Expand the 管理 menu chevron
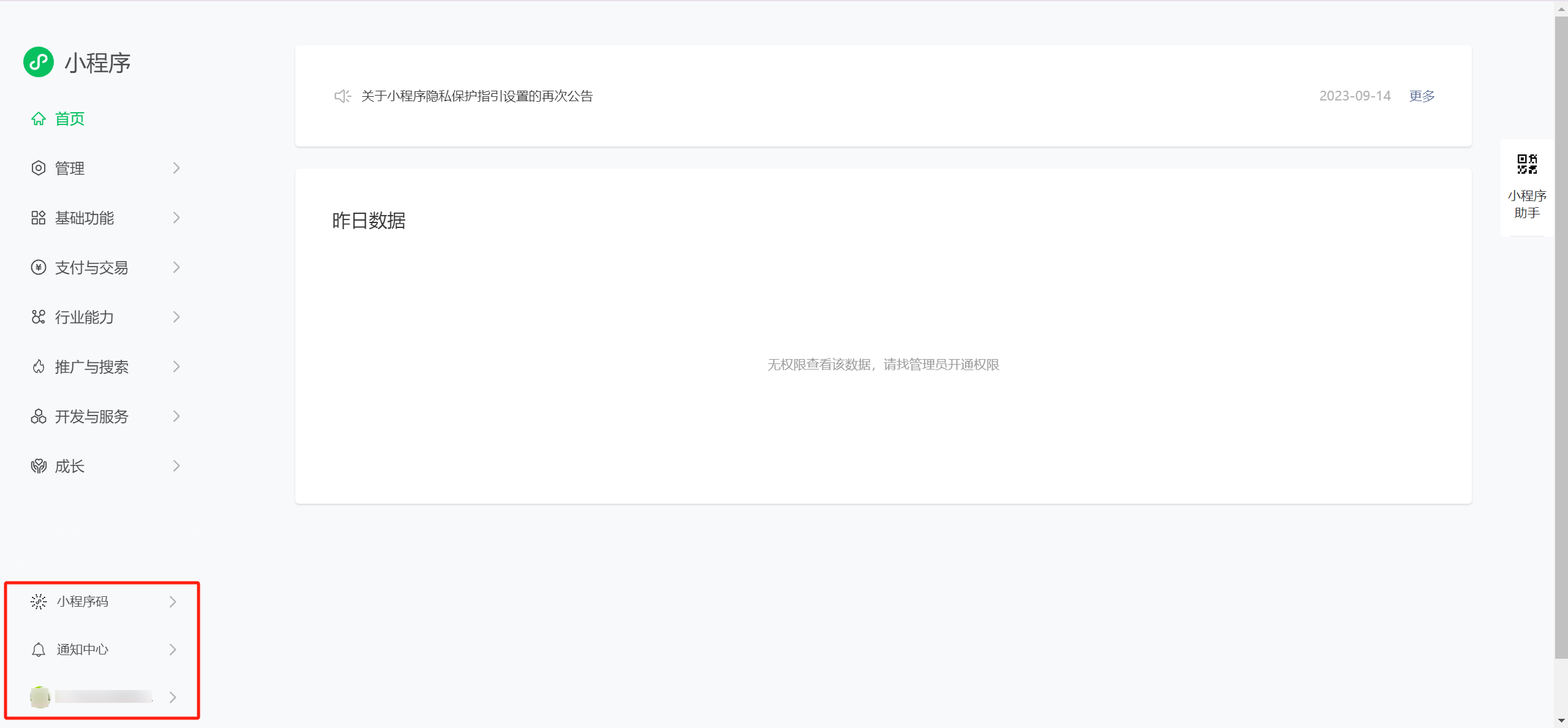Viewport: 1568px width, 728px height. coord(176,168)
